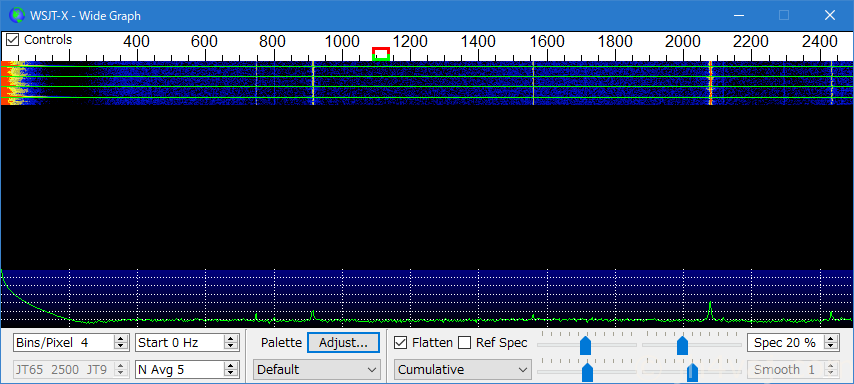Enable the Ref Spec checkbox

pos(465,343)
